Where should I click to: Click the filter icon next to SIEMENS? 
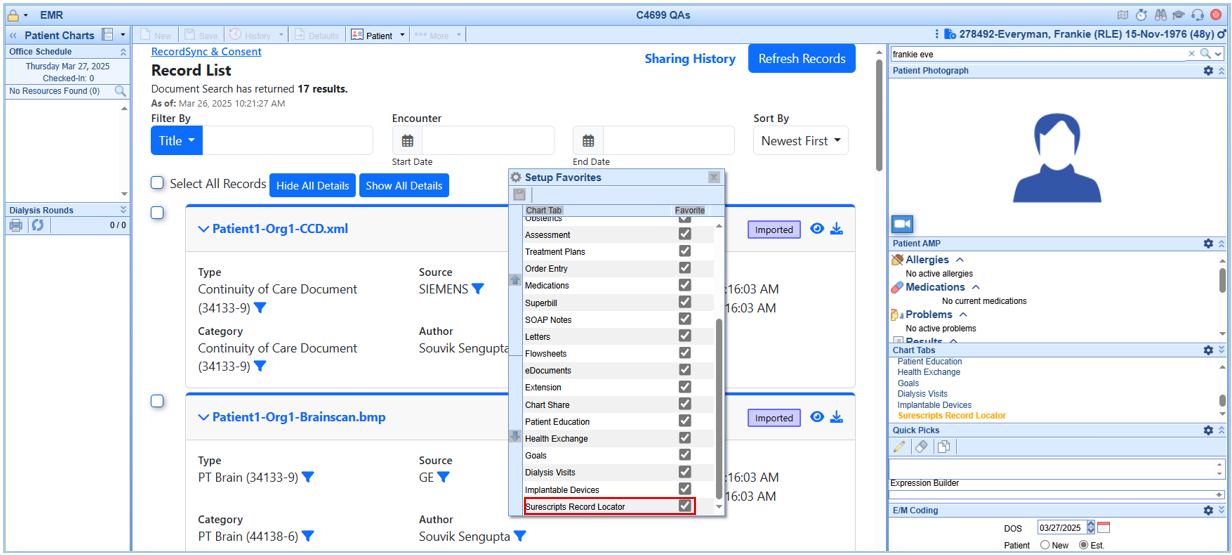click(478, 289)
